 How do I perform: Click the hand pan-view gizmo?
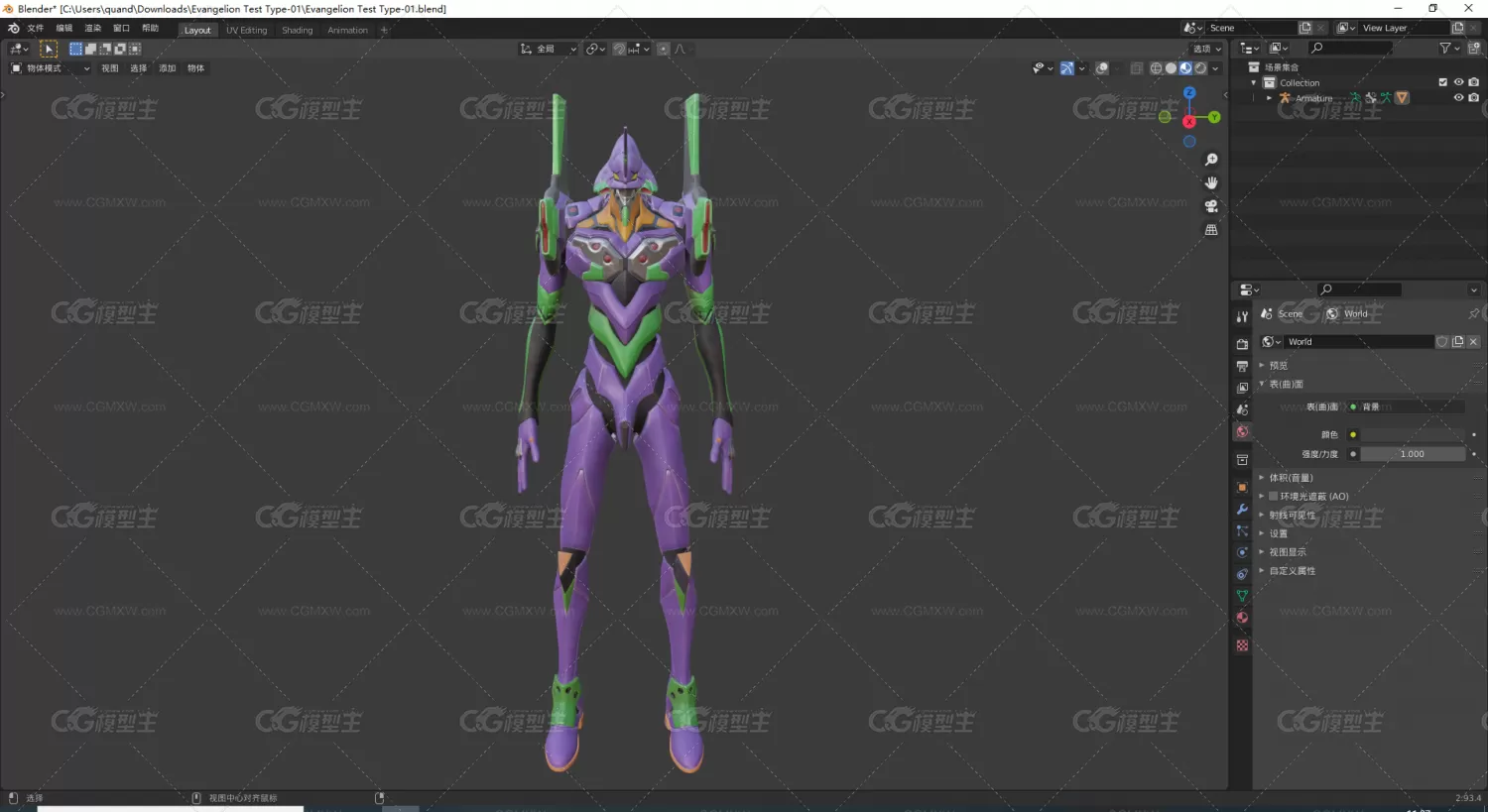1211,182
